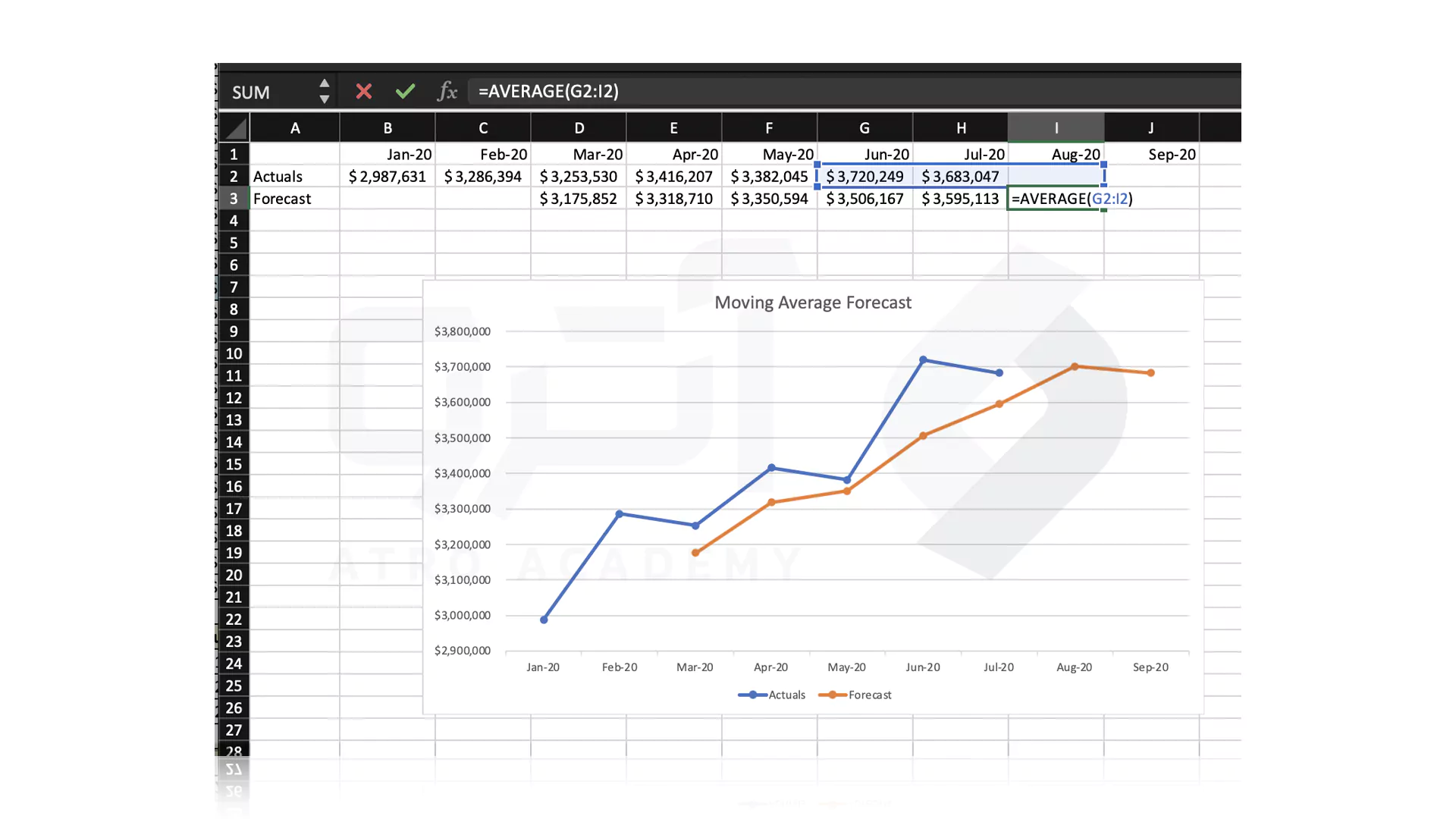The width and height of the screenshot is (1456, 819).
Task: Select column A header
Action: [x=295, y=128]
